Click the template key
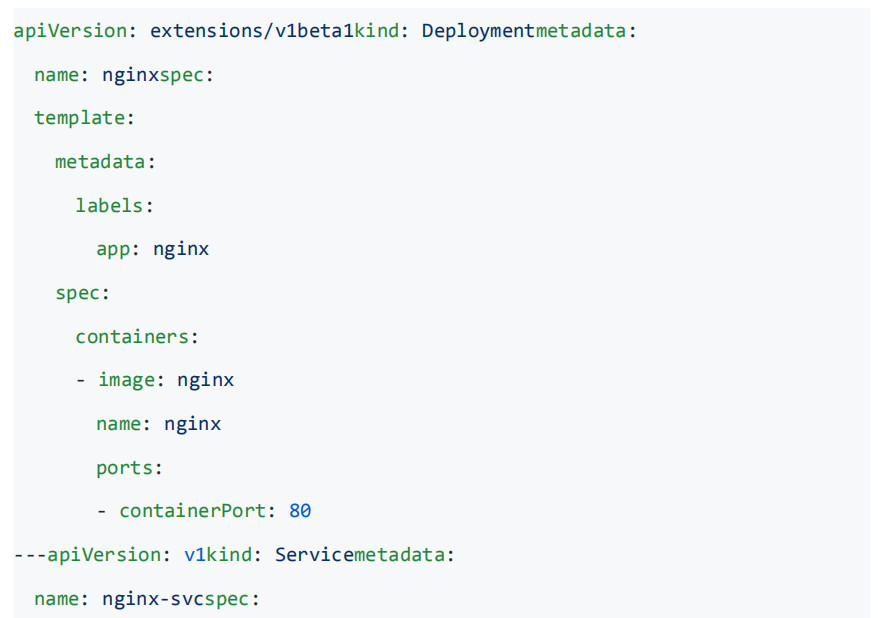The height and width of the screenshot is (618, 878). pos(79,118)
